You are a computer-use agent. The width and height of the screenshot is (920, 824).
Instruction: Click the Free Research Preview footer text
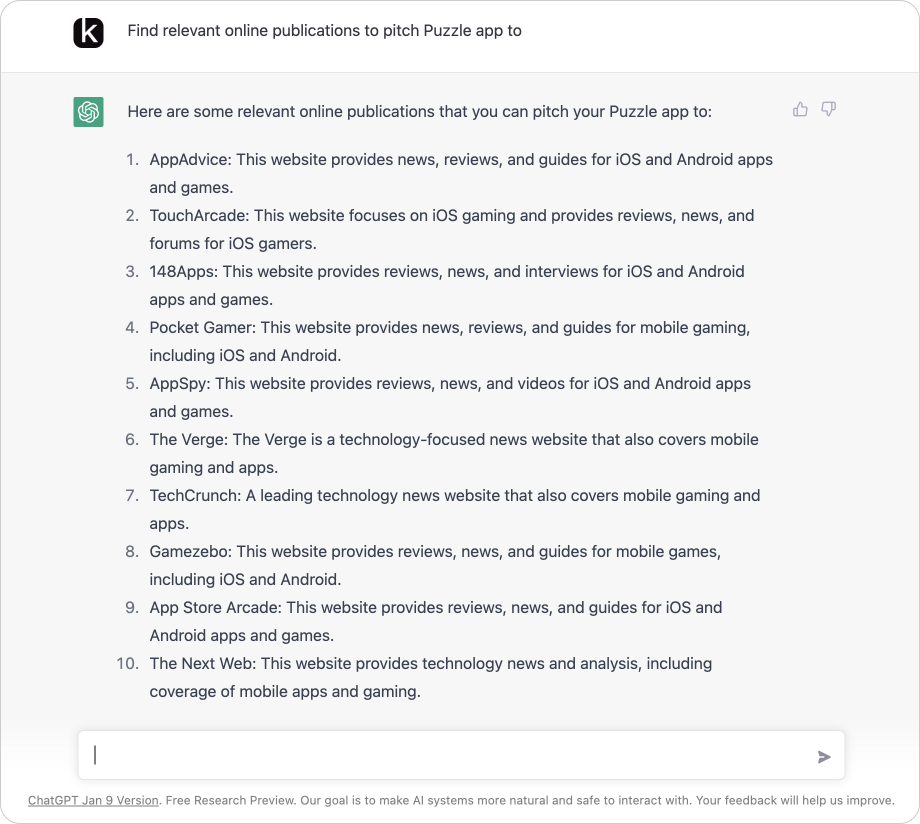[x=229, y=800]
